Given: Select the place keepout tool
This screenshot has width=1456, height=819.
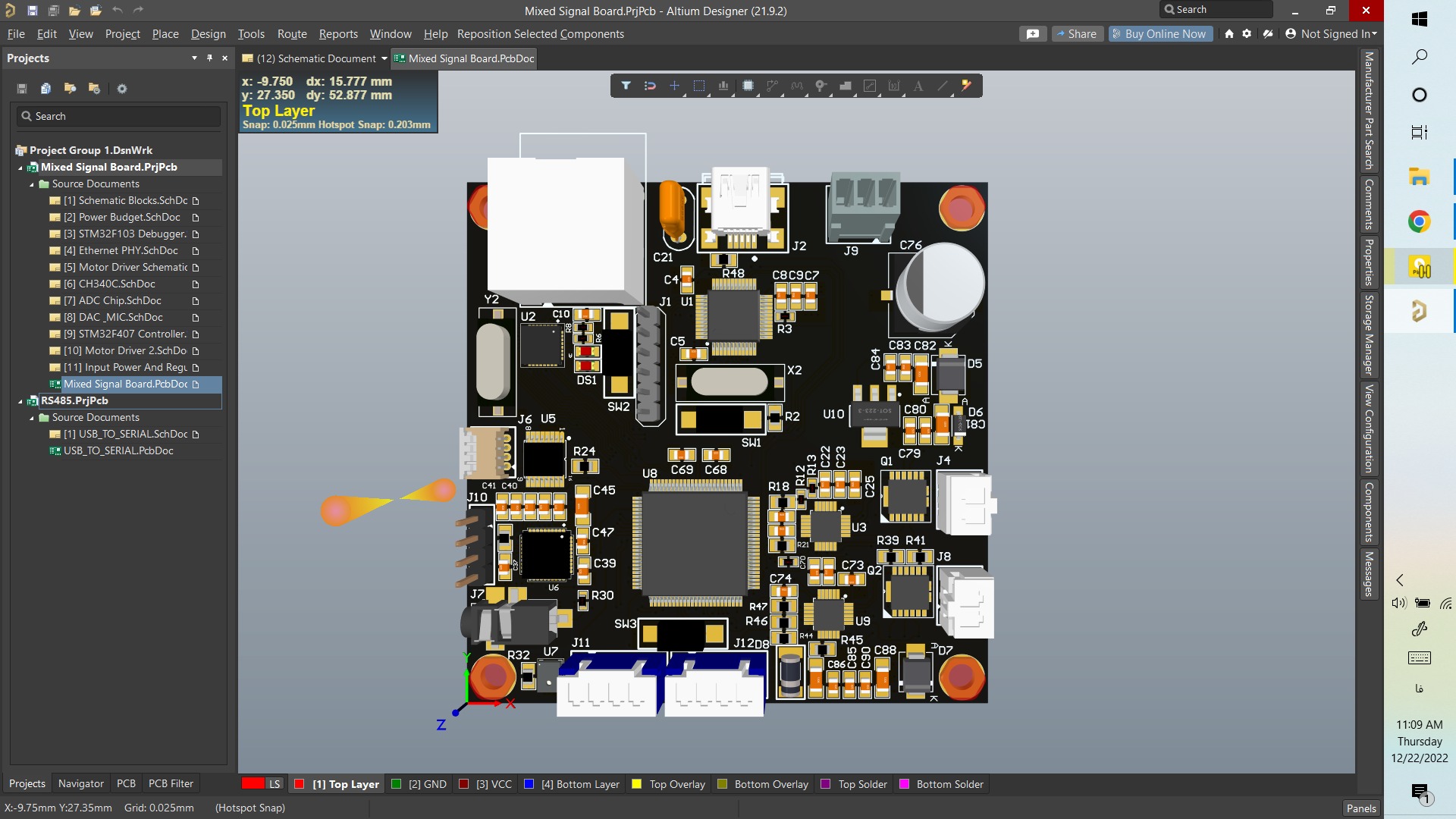Looking at the screenshot, I should (870, 86).
